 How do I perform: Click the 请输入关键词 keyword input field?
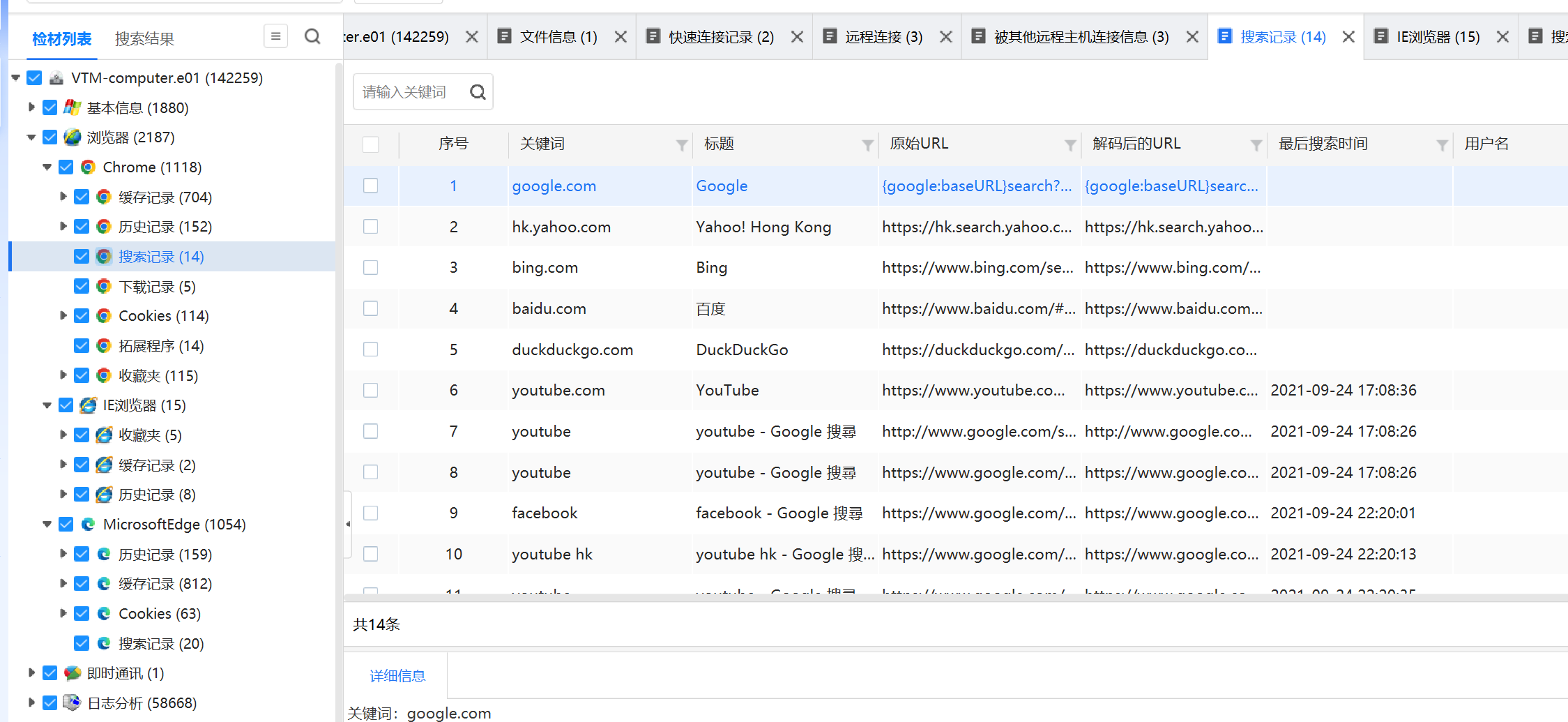click(x=411, y=92)
